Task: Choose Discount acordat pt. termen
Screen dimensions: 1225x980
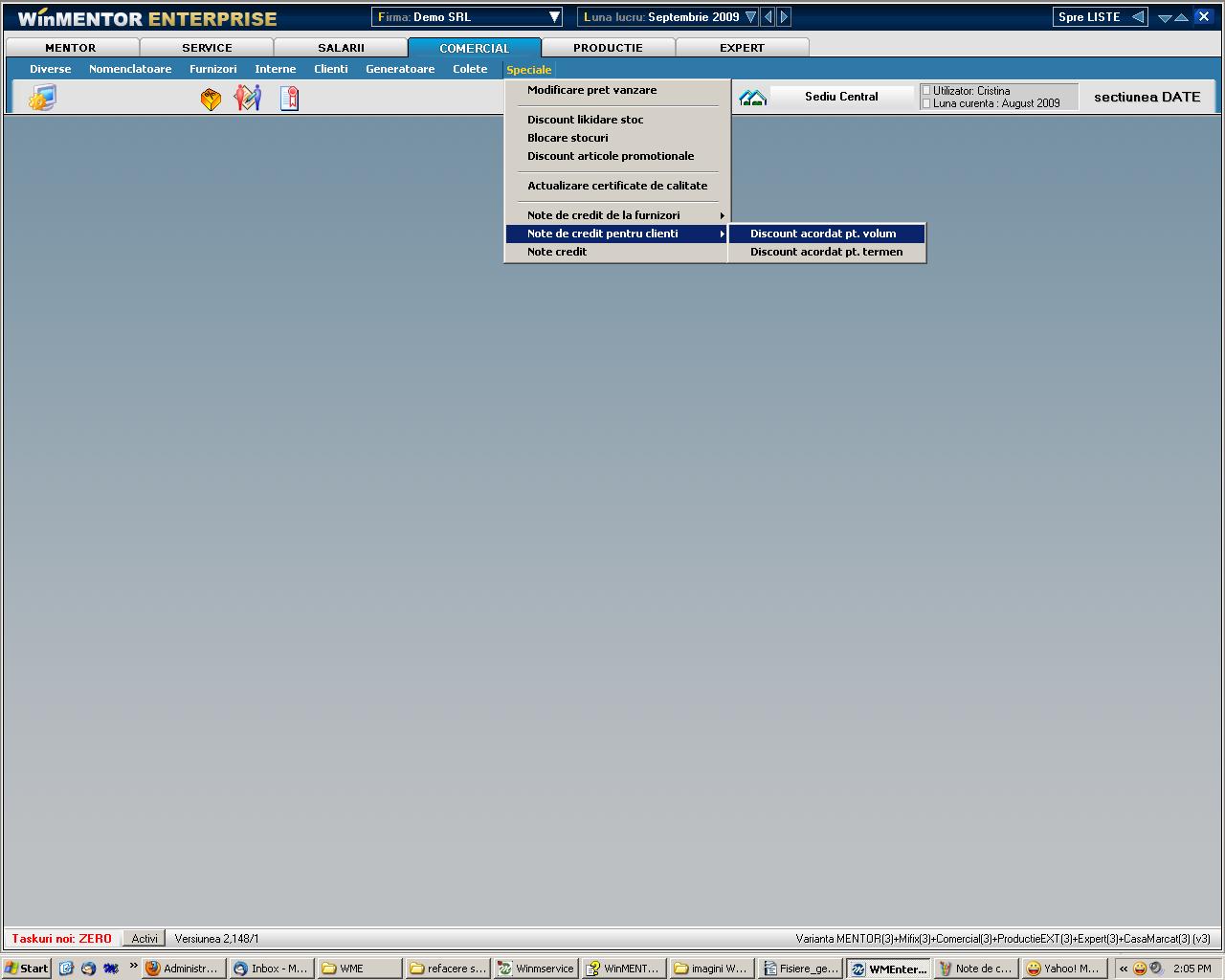Action: pos(827,252)
